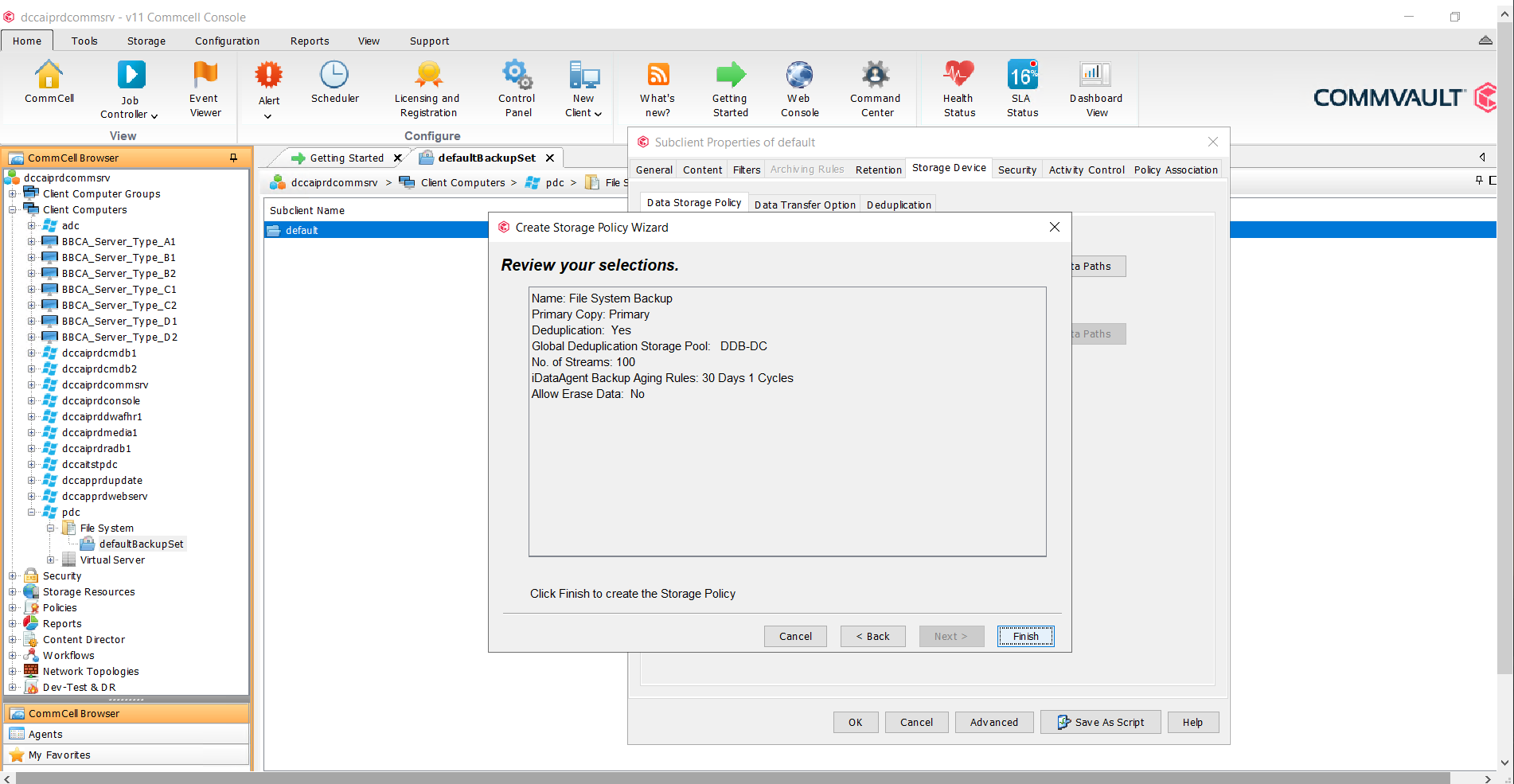Select the defaultBackupSet tree item
Viewport: 1514px width, 784px height.
tap(141, 544)
